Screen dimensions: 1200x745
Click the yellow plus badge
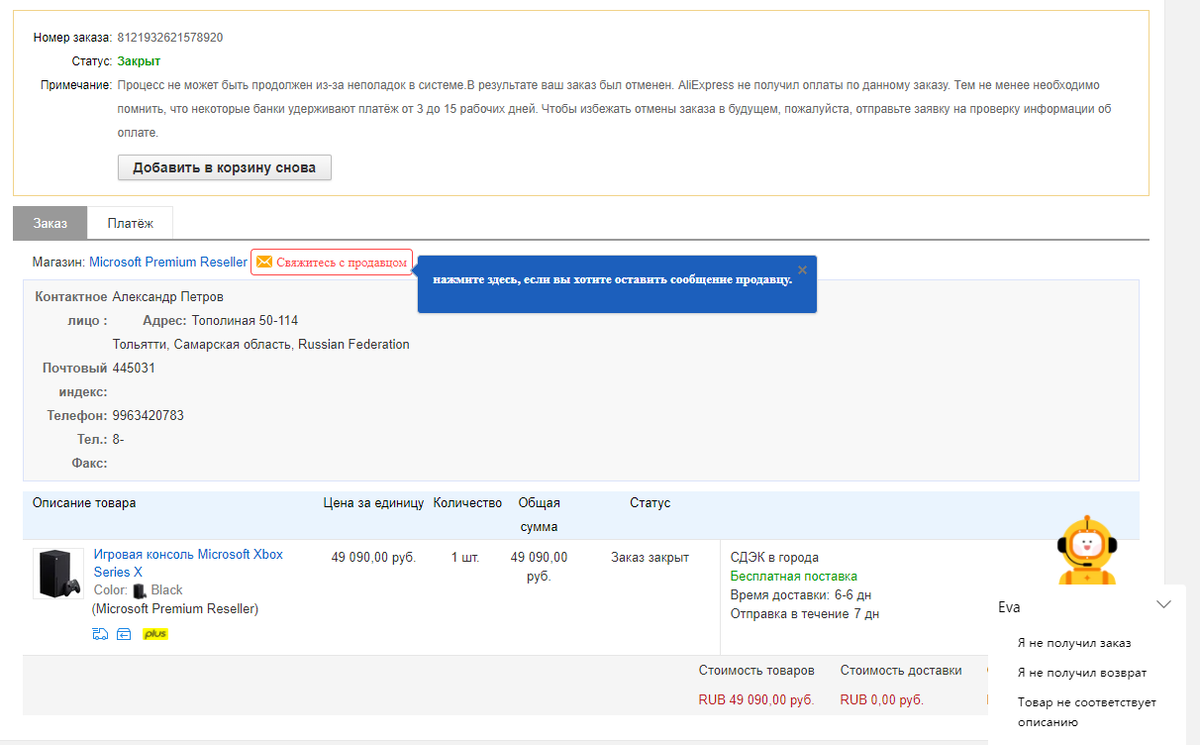tap(155, 633)
